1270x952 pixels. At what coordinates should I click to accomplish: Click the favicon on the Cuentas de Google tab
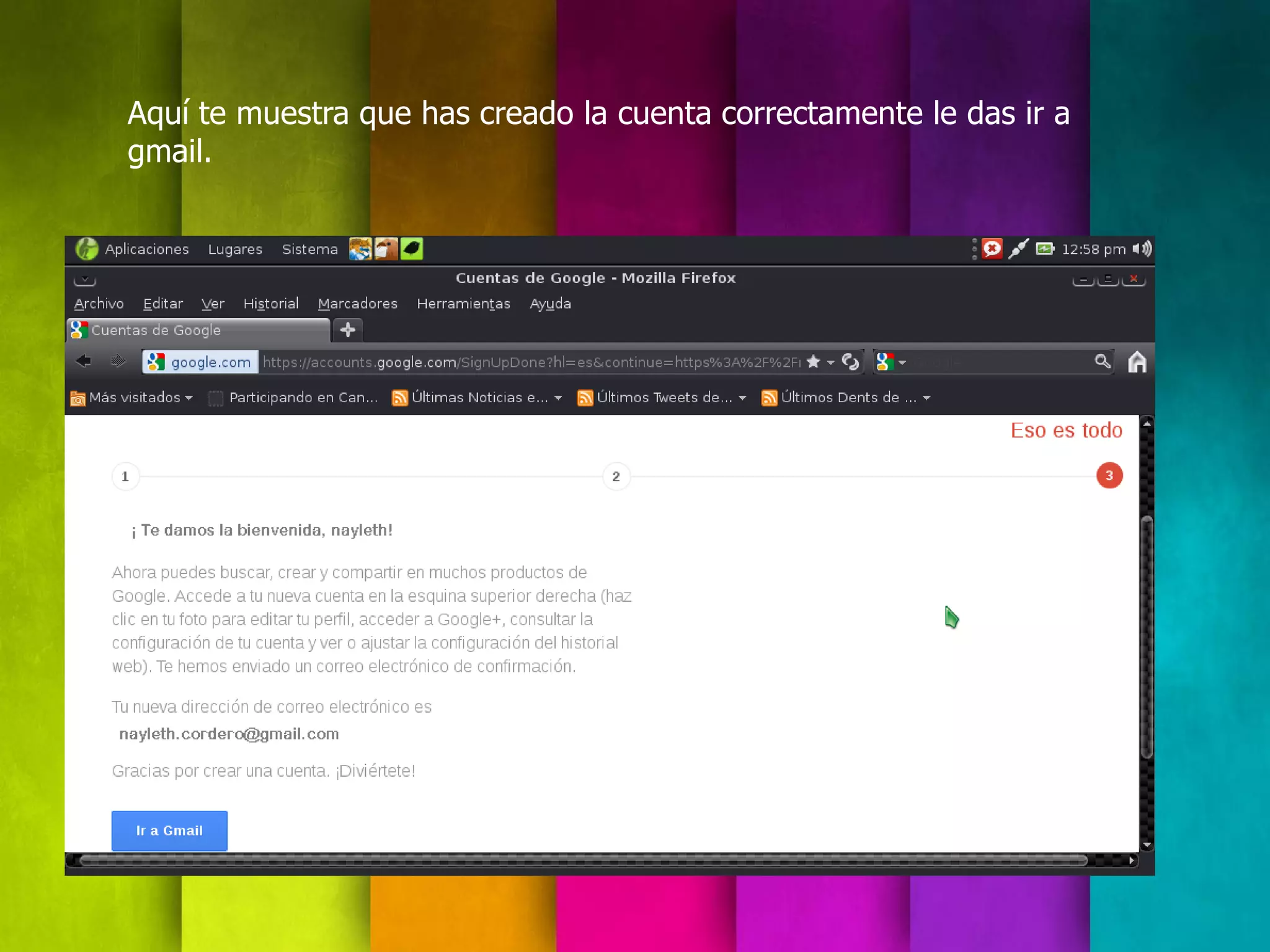click(79, 330)
